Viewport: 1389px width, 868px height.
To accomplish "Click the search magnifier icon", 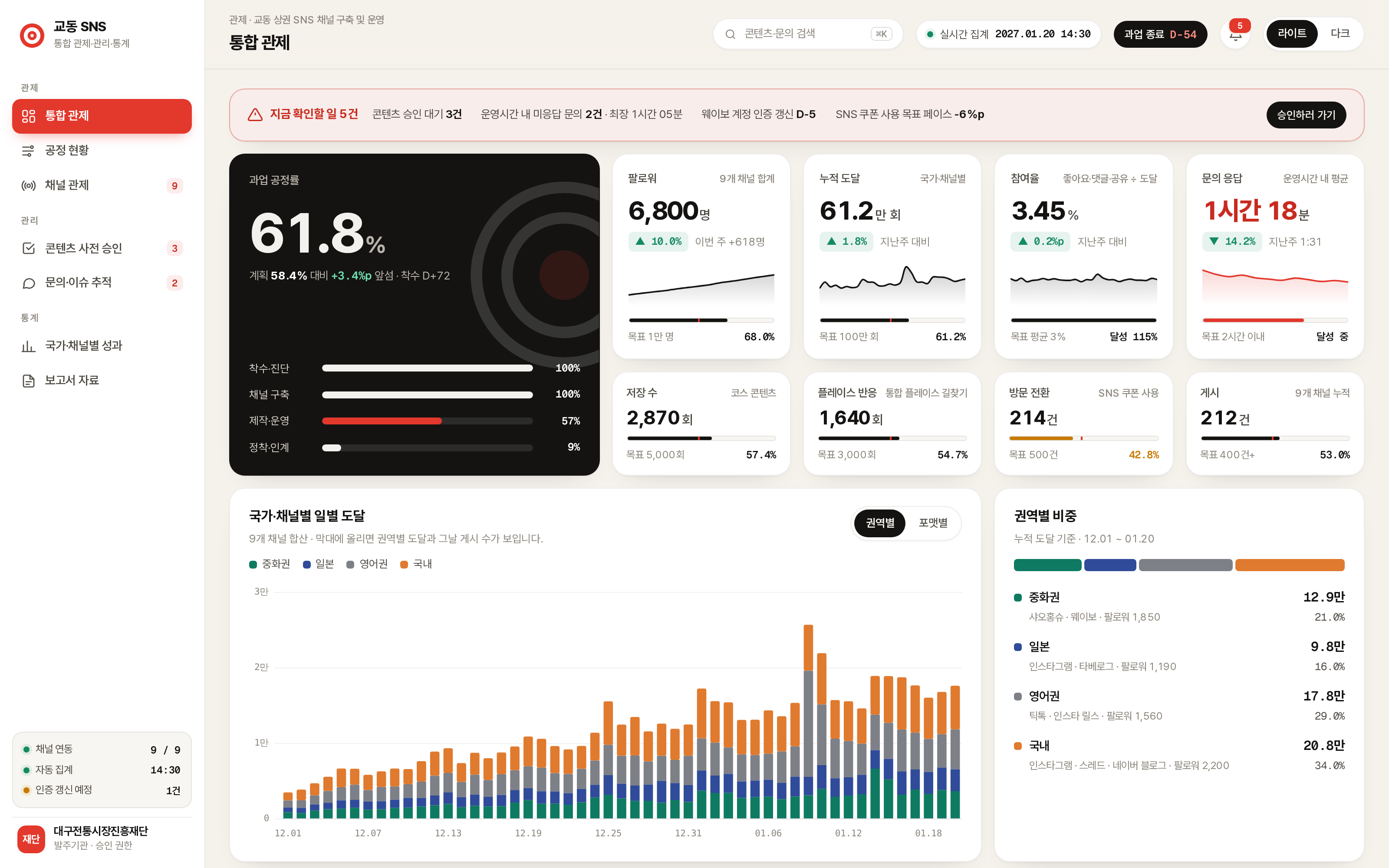I will pos(730,34).
